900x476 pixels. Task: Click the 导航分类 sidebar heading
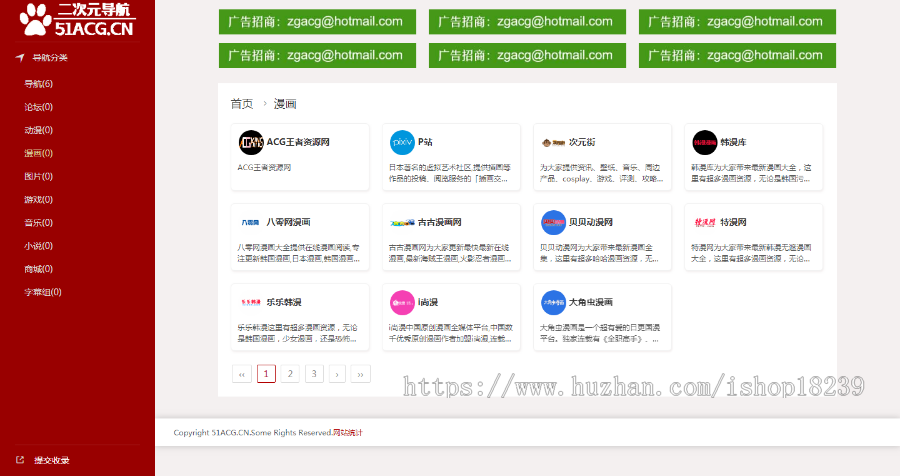click(50, 57)
